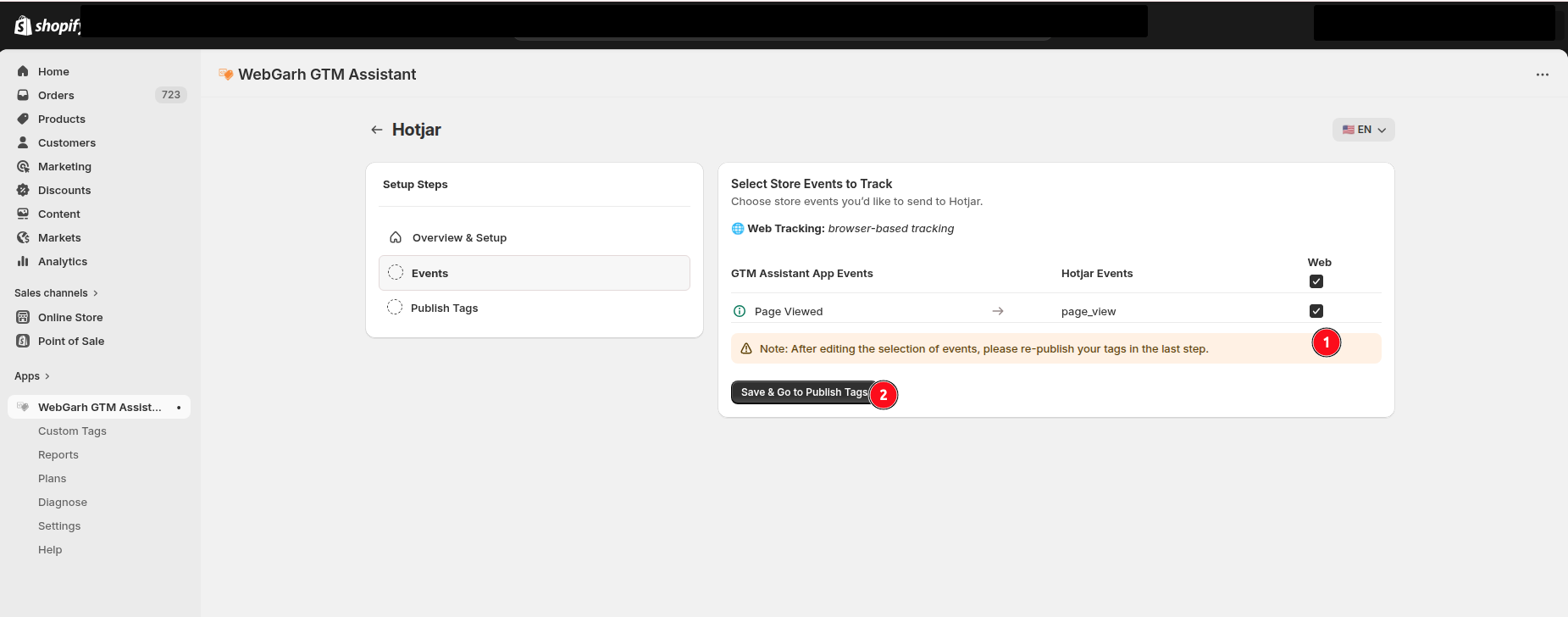This screenshot has width=1568, height=617.
Task: Open Custom Tags under WebGarh app
Action: 72,431
